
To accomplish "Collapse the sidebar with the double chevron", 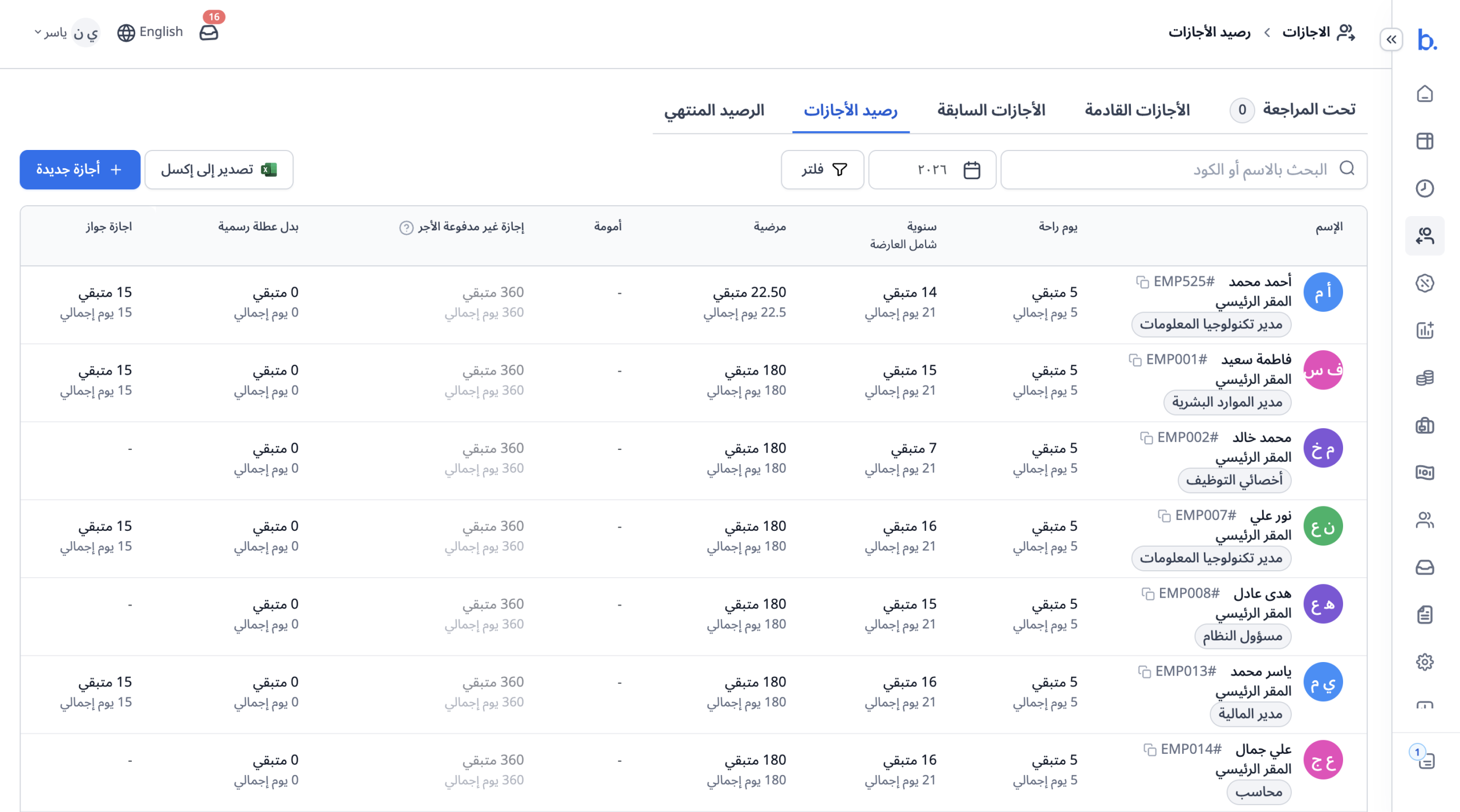I will pyautogui.click(x=1392, y=39).
